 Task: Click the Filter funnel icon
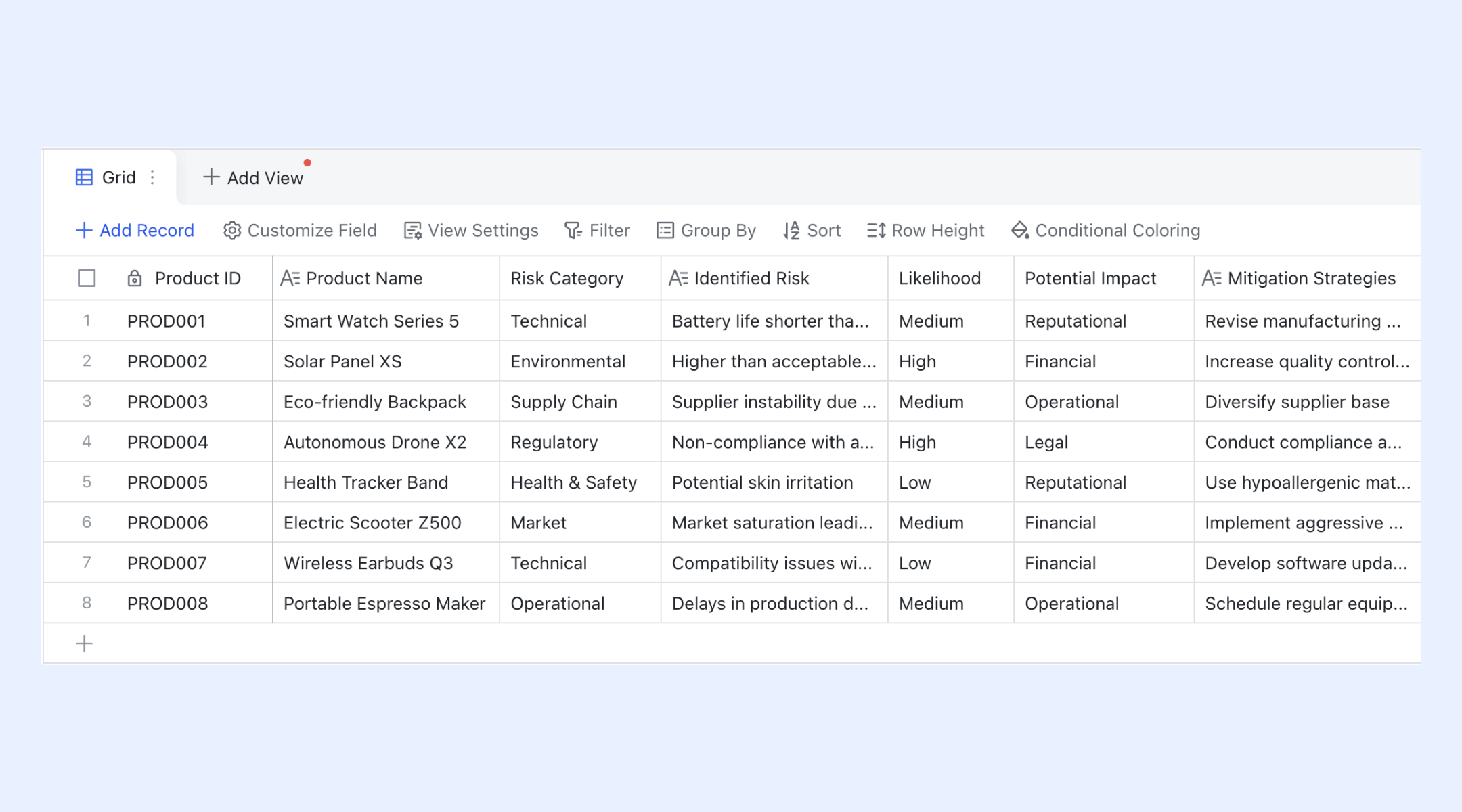coord(573,231)
